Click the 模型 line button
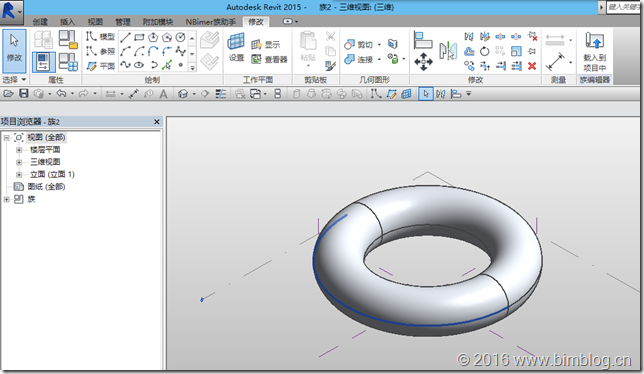 point(100,37)
